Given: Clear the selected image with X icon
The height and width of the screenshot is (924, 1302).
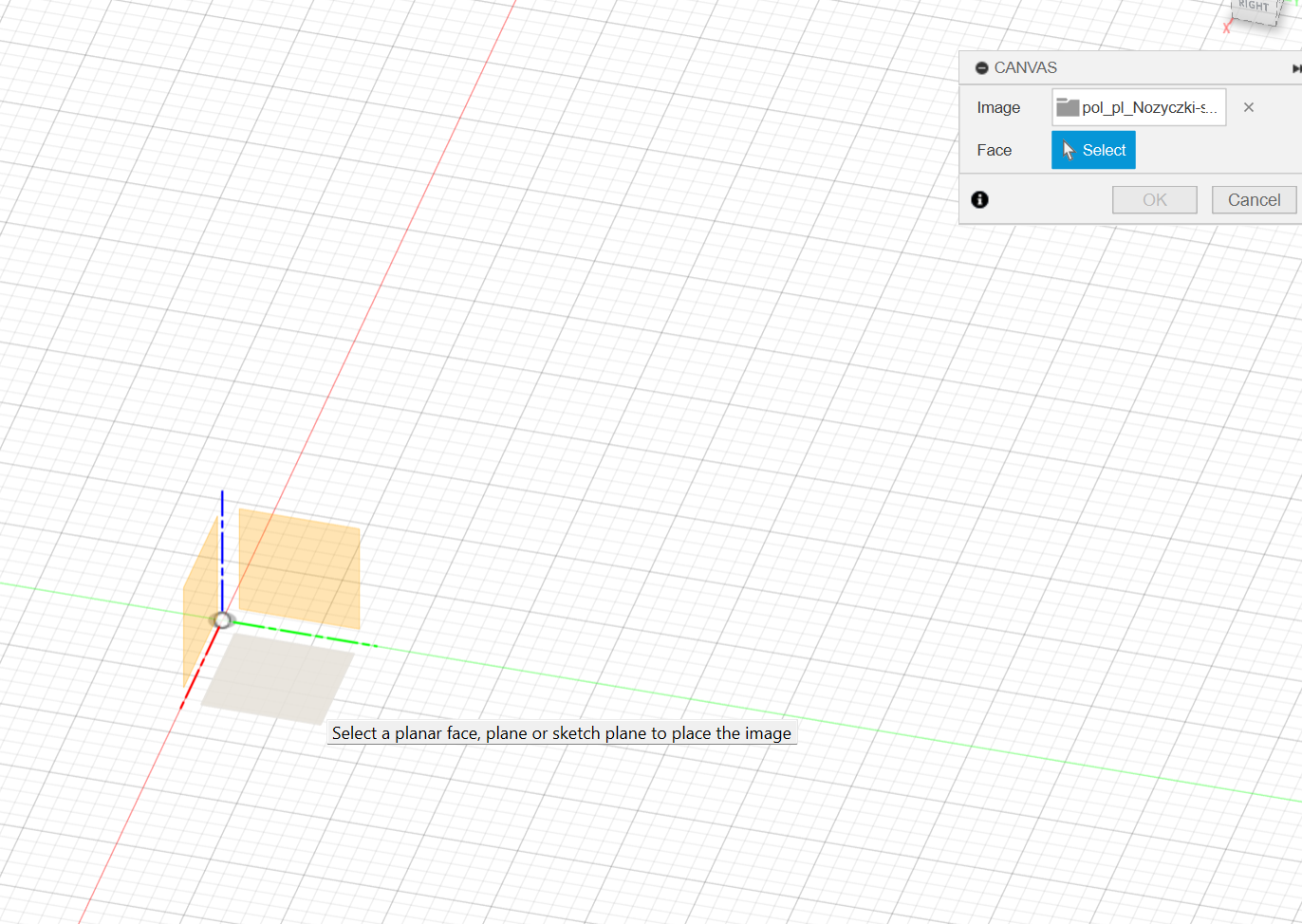Looking at the screenshot, I should 1249,107.
